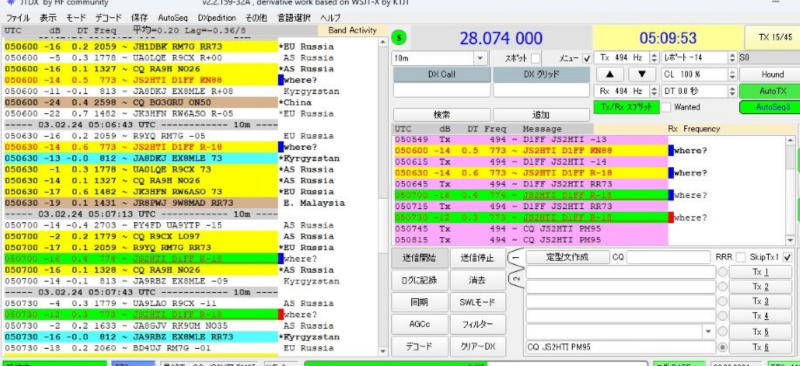The height and width of the screenshot is (366, 800).
Task: Adjust the Tx 494 Hz spinner arrows
Action: point(654,58)
